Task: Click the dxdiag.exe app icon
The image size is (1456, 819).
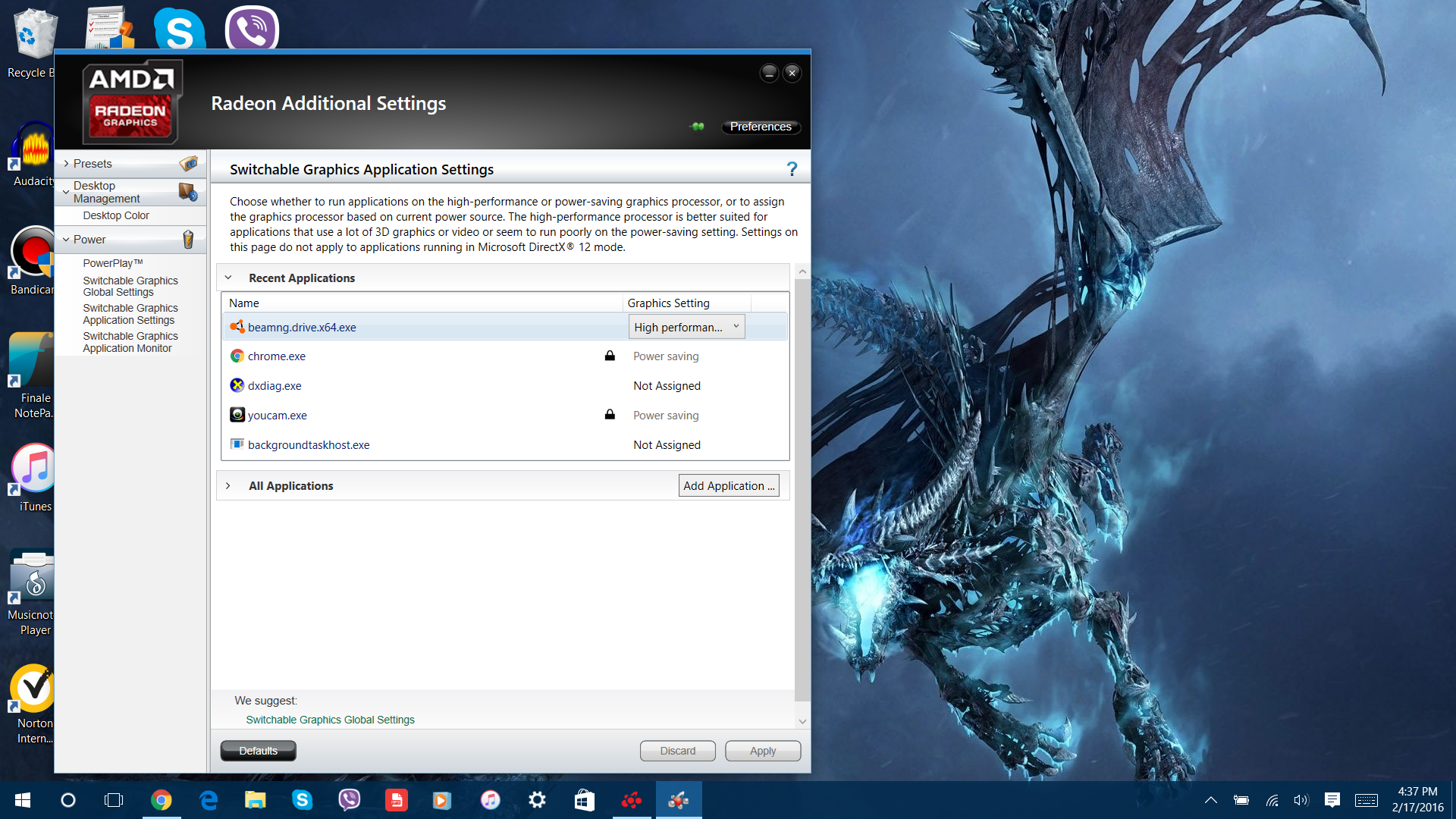Action: coord(237,385)
